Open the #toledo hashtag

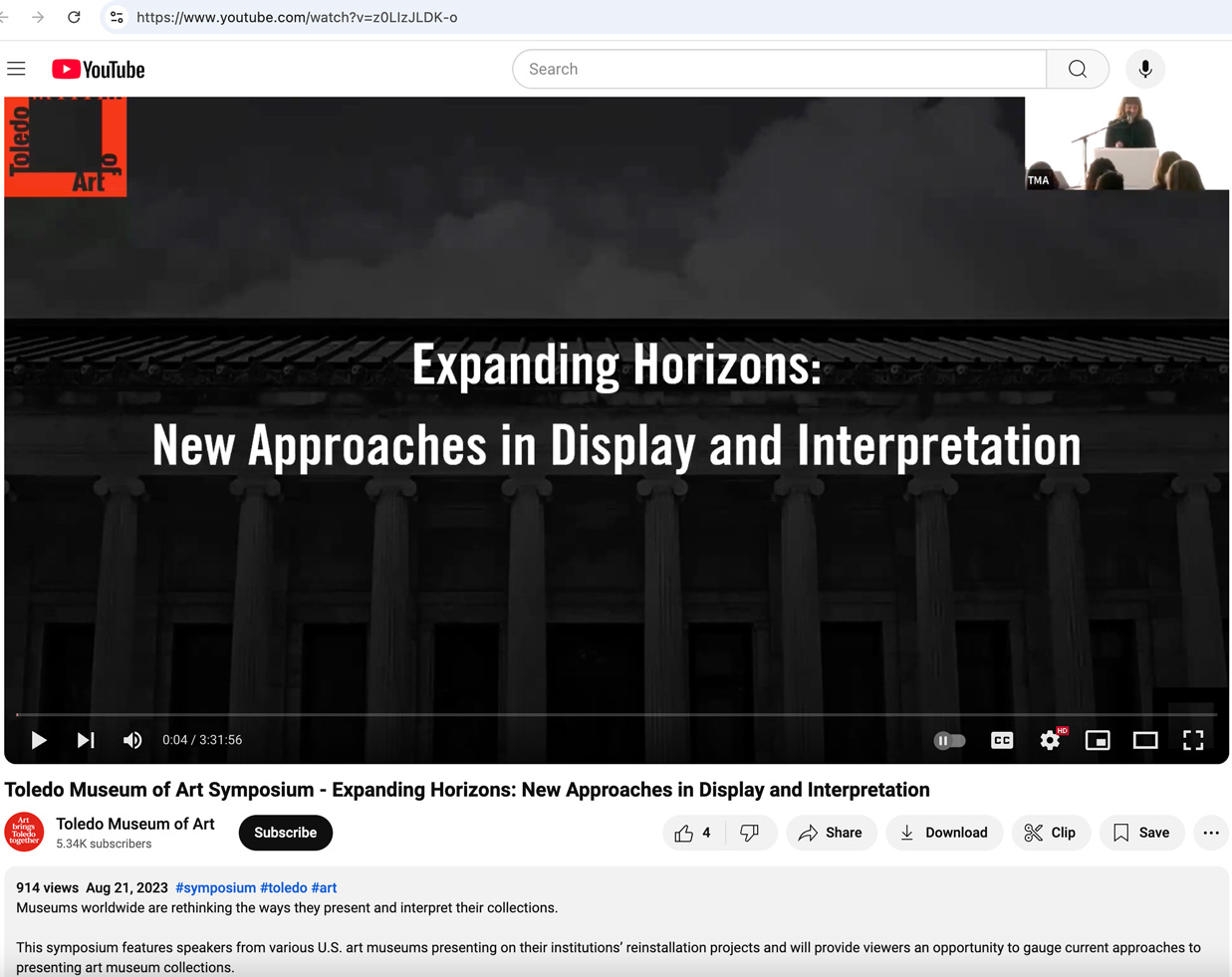coord(284,887)
